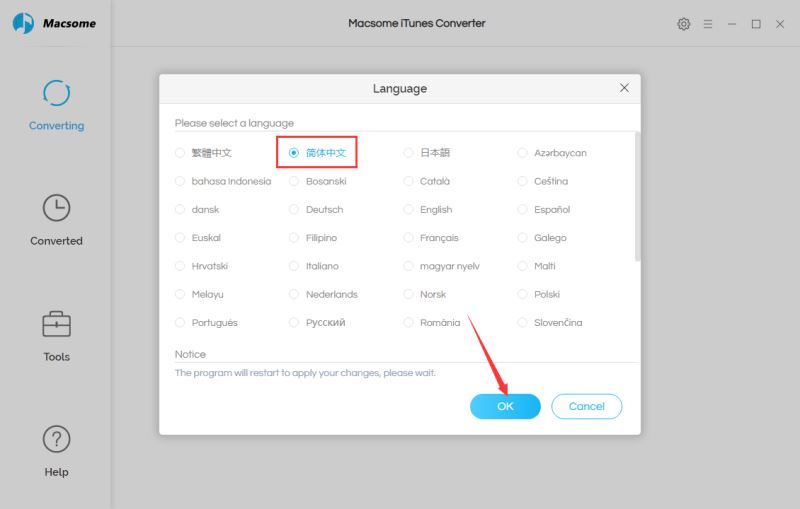Click the Converted sidebar label

tap(56, 241)
